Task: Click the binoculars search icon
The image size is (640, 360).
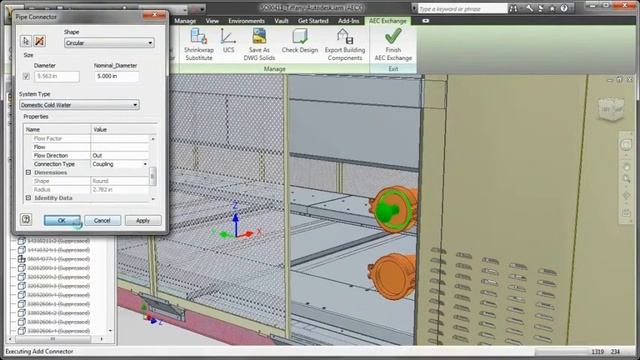Action: pyautogui.click(x=513, y=8)
